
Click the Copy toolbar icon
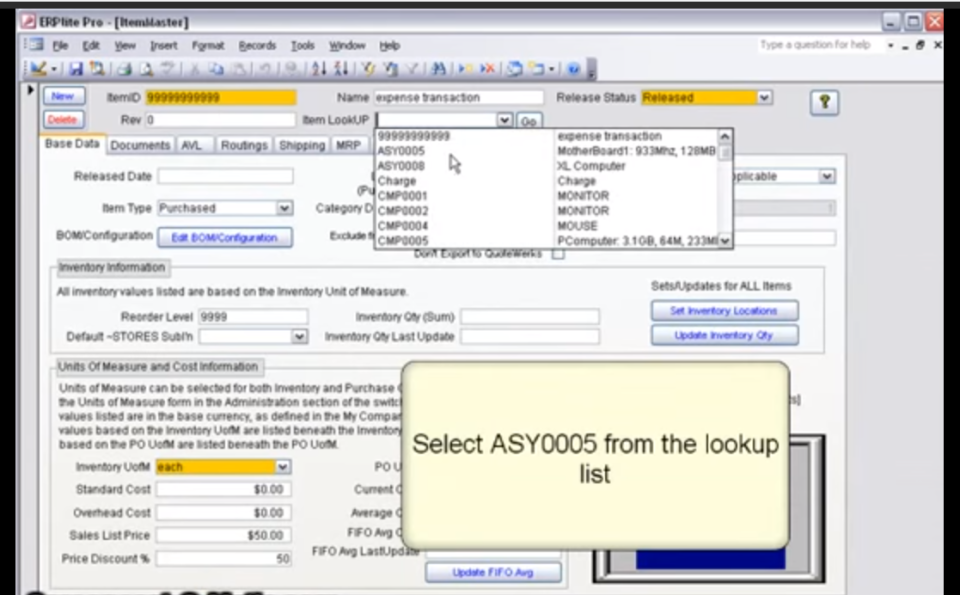click(x=216, y=69)
